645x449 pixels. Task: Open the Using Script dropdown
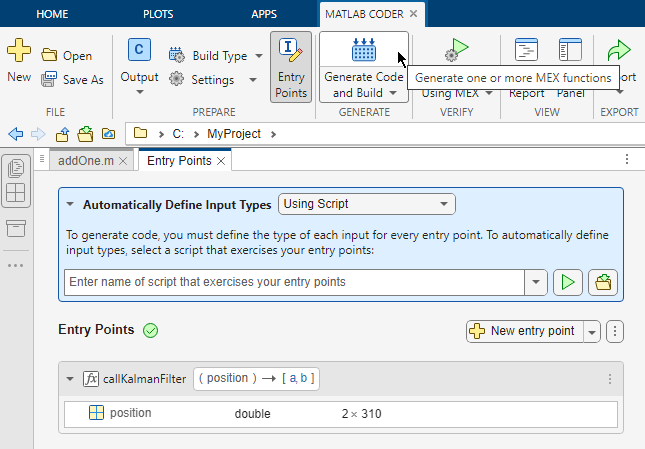point(366,204)
